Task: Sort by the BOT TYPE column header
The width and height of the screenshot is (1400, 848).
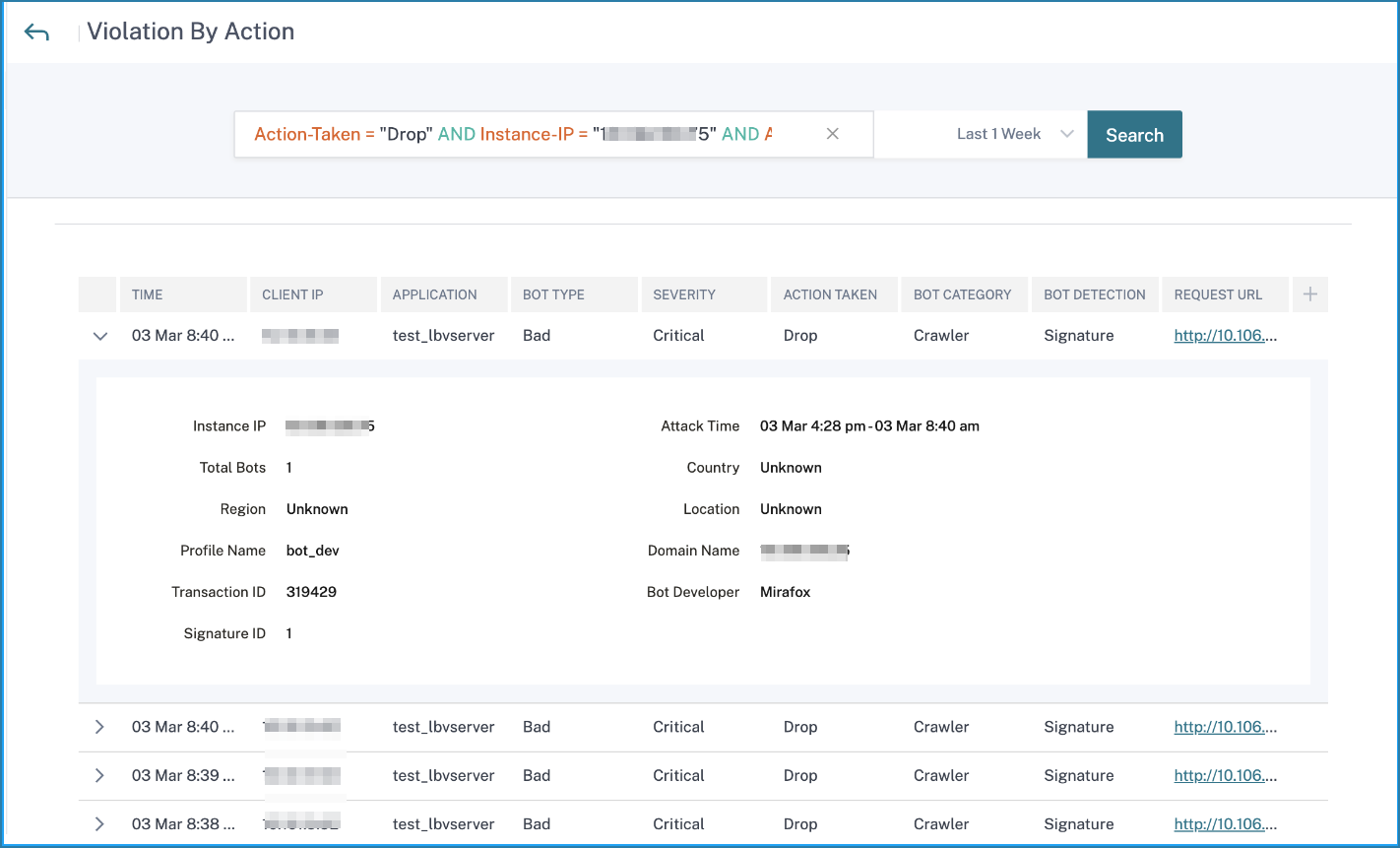Action: (574, 294)
